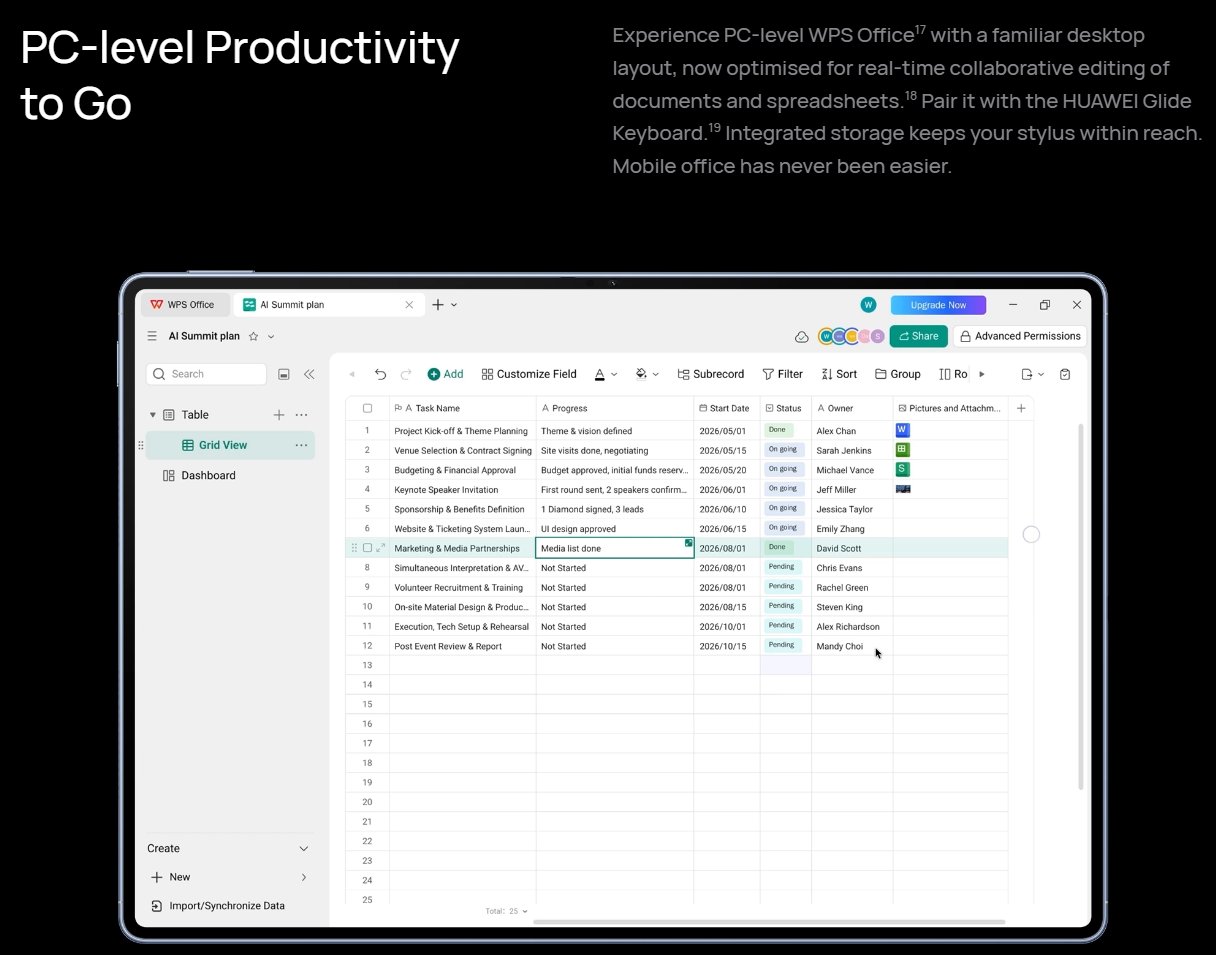Collapse the Table tree node
Image resolution: width=1216 pixels, height=955 pixels.
point(153,415)
